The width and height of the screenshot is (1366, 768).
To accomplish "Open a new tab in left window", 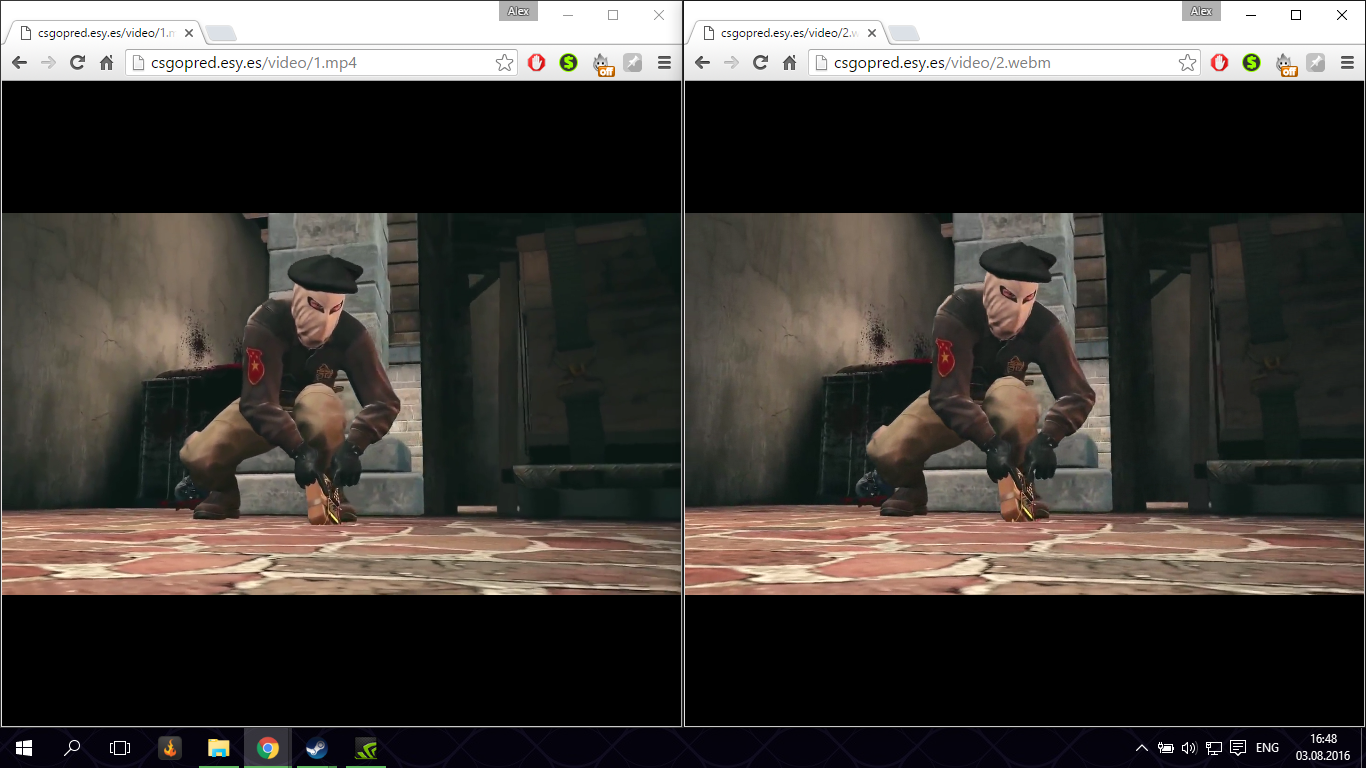I will pos(221,34).
